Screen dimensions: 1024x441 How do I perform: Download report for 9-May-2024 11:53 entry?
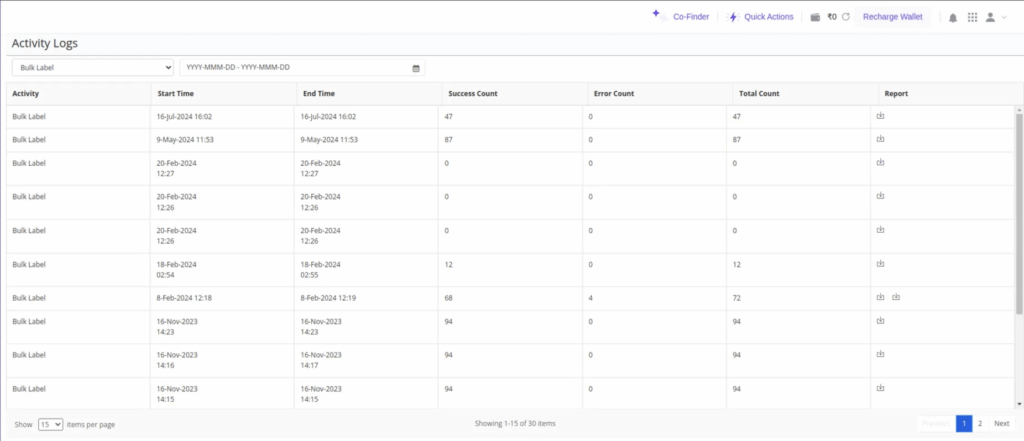881,139
